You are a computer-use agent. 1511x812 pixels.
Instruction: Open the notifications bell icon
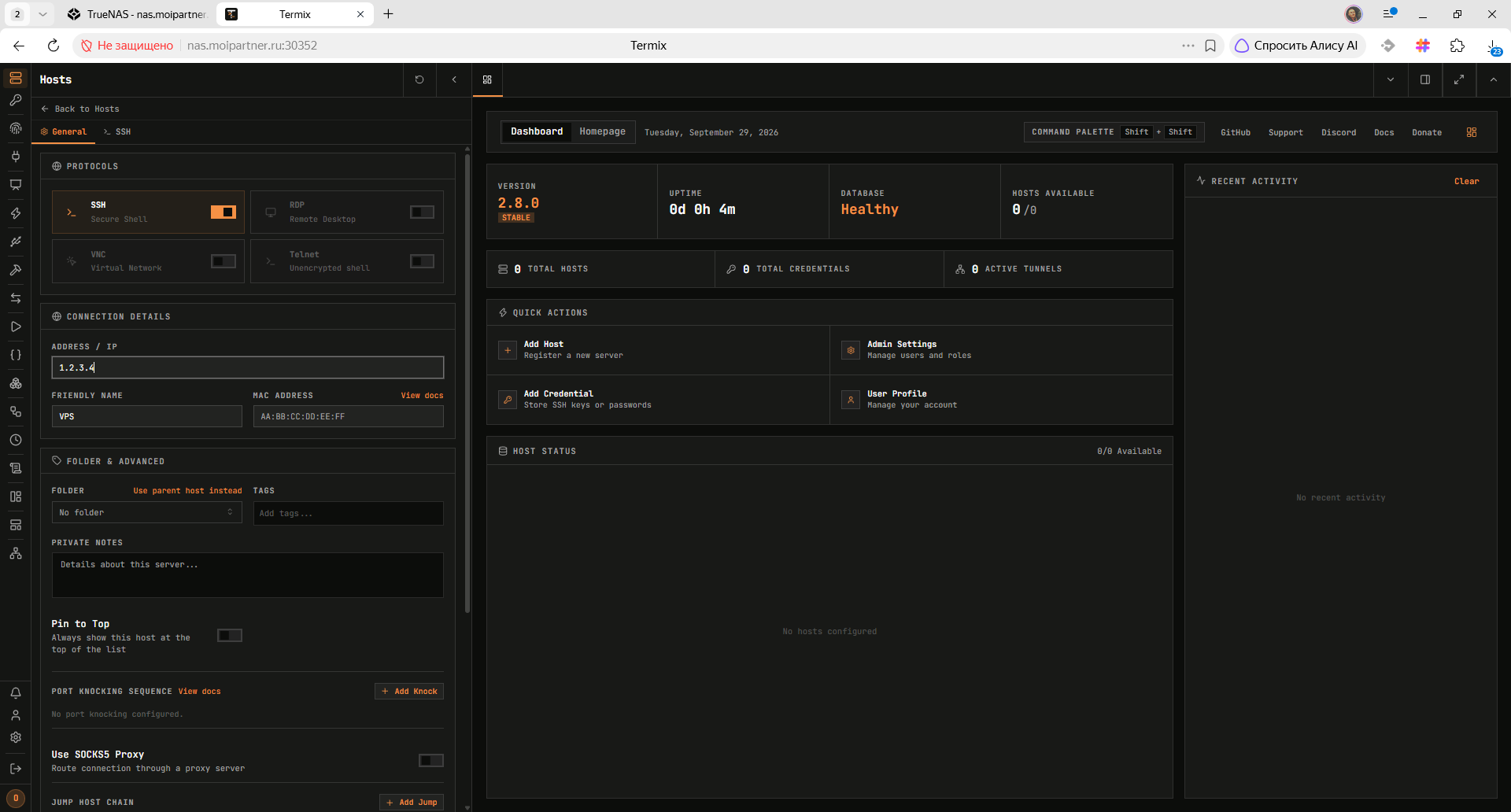16,693
